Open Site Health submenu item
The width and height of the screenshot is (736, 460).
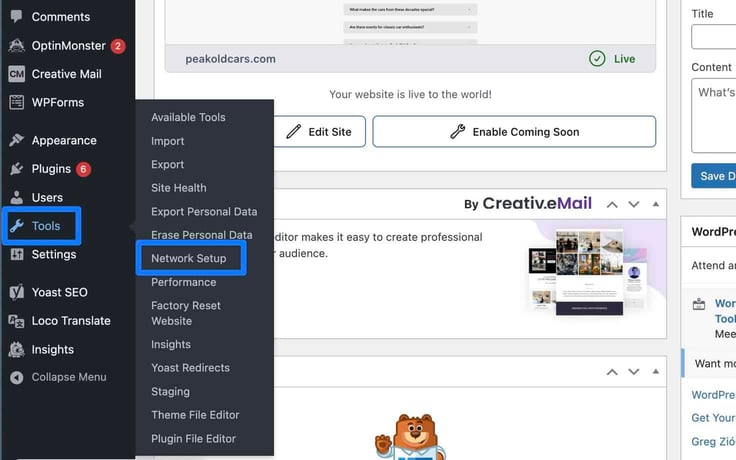179,188
